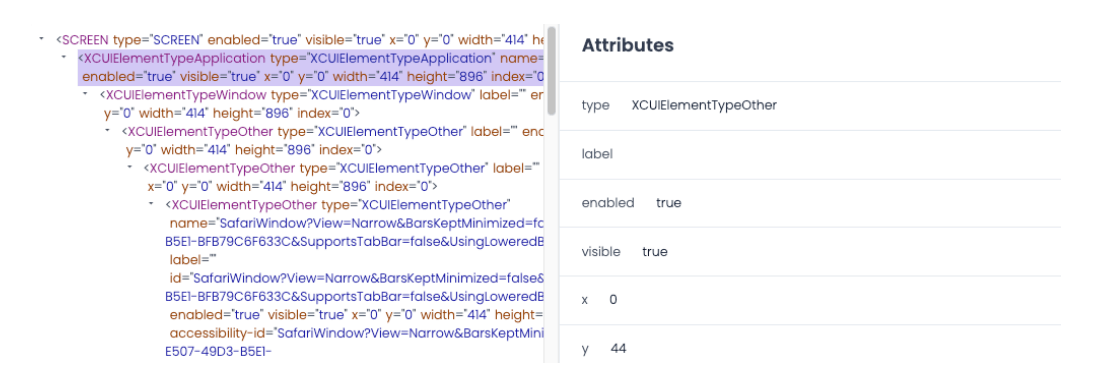Click the Attributes panel heading
1102x392 pixels.
pos(628,46)
